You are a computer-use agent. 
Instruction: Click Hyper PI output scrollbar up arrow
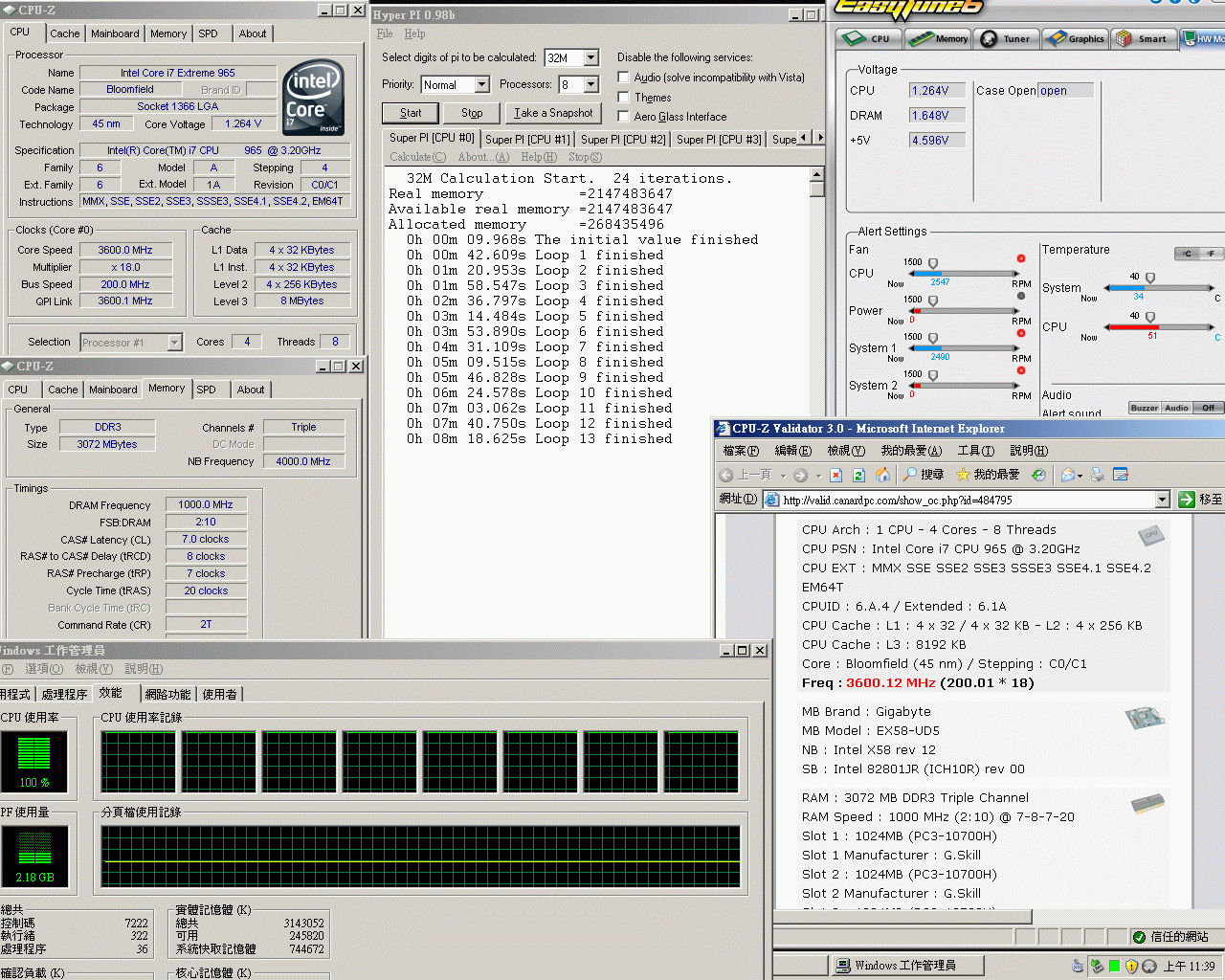pyautogui.click(x=816, y=175)
